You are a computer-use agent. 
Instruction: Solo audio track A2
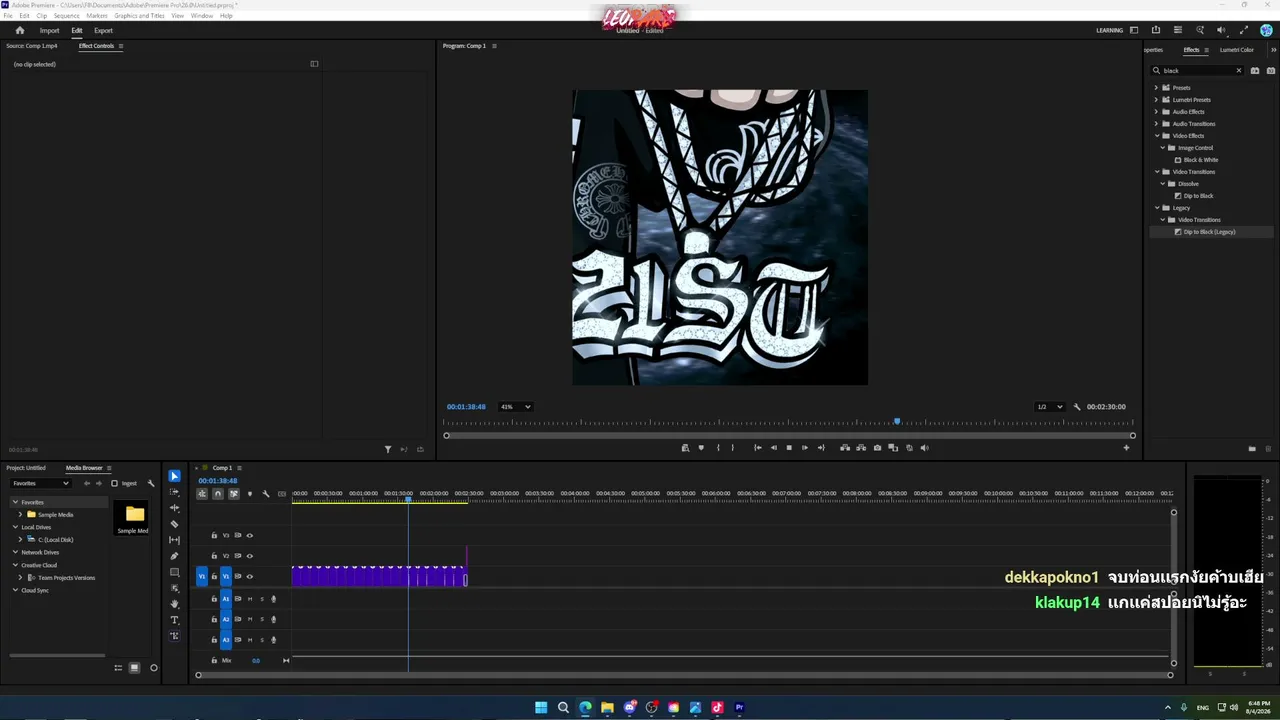point(262,619)
